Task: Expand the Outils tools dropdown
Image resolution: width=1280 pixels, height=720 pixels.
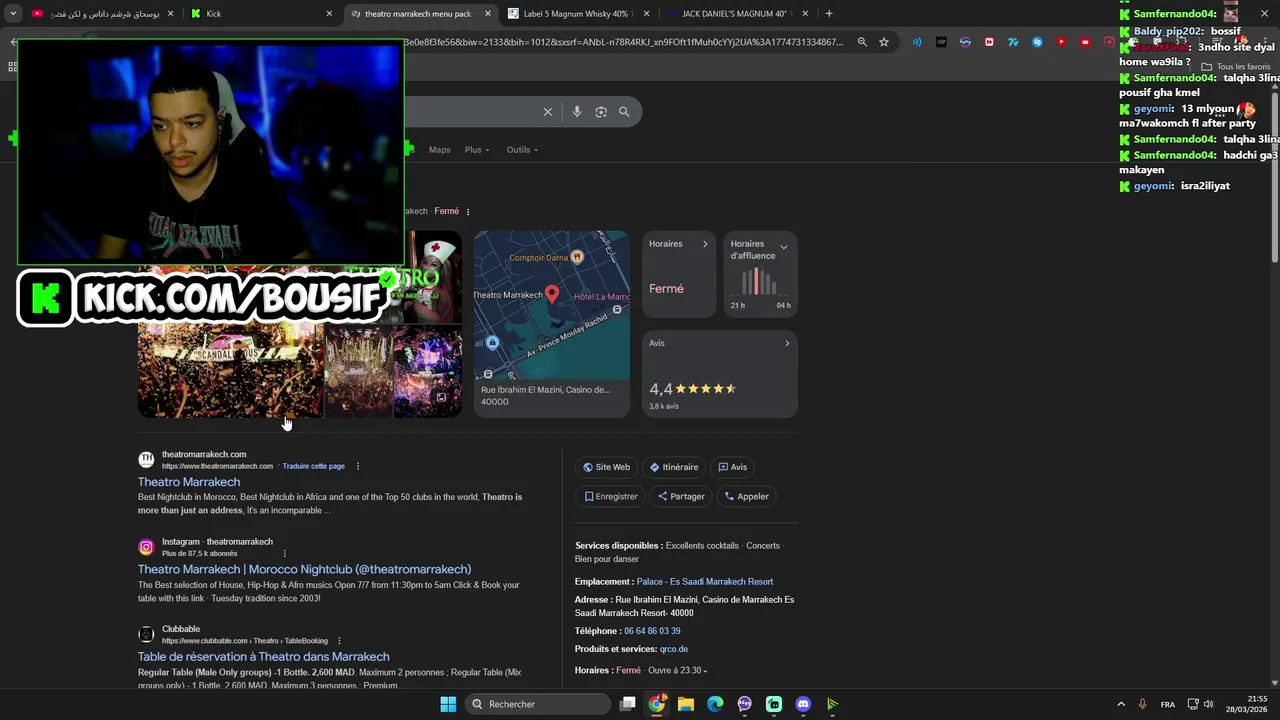Action: click(x=522, y=150)
